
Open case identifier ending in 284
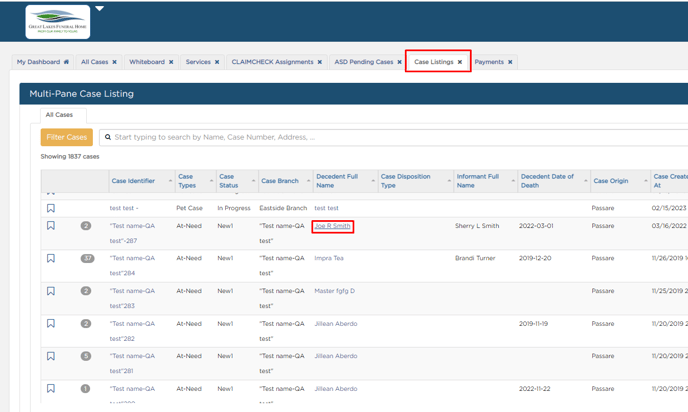133,265
